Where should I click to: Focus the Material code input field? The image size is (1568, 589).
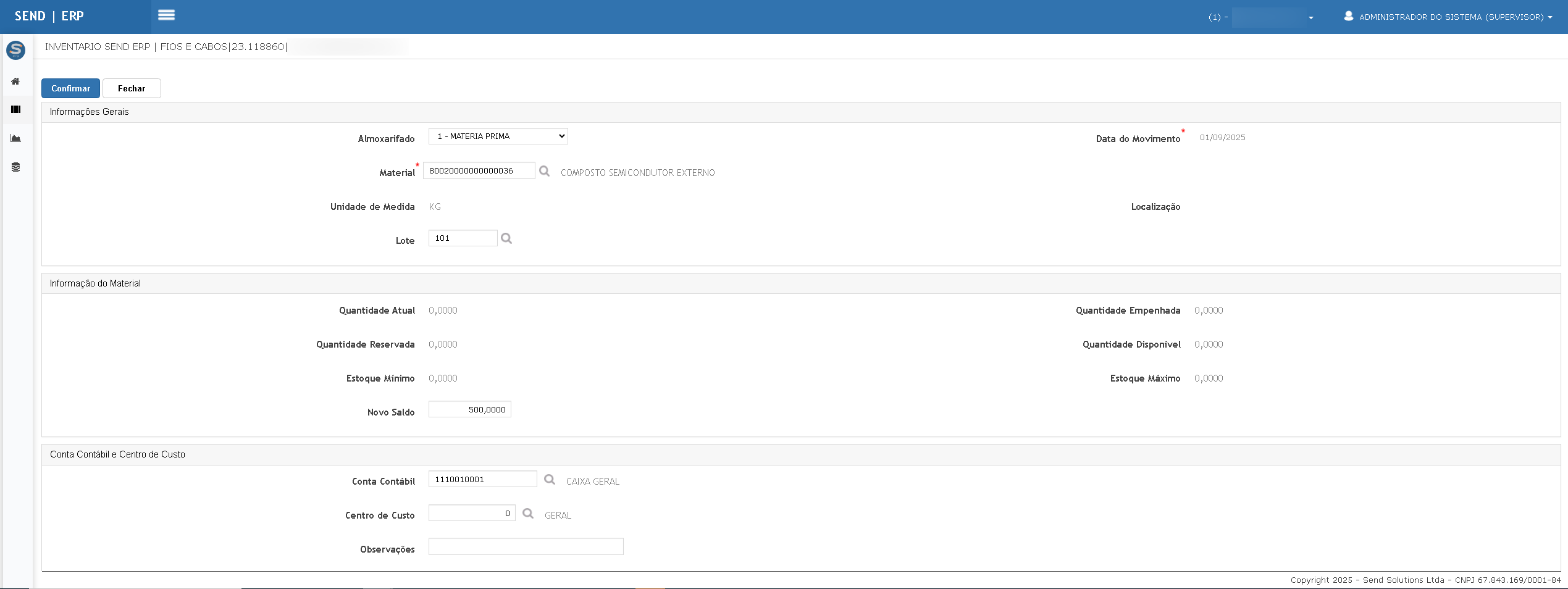point(479,171)
